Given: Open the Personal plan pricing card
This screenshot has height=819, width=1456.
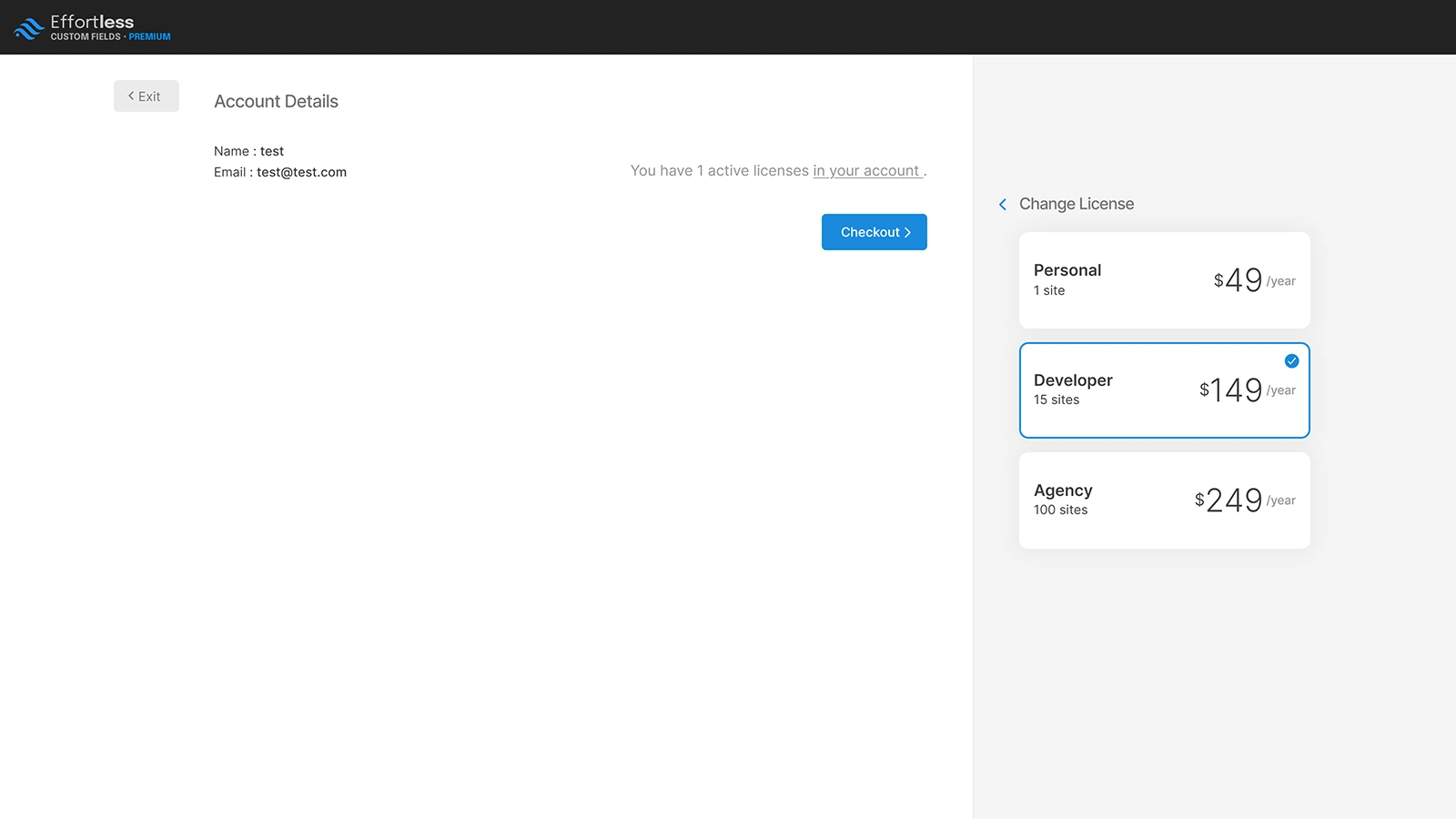Looking at the screenshot, I should tap(1164, 279).
